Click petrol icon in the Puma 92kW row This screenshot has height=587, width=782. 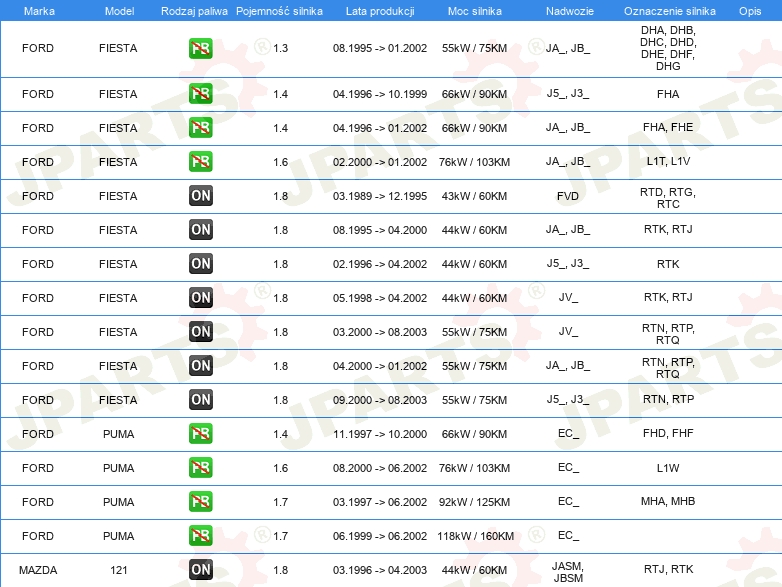point(200,501)
